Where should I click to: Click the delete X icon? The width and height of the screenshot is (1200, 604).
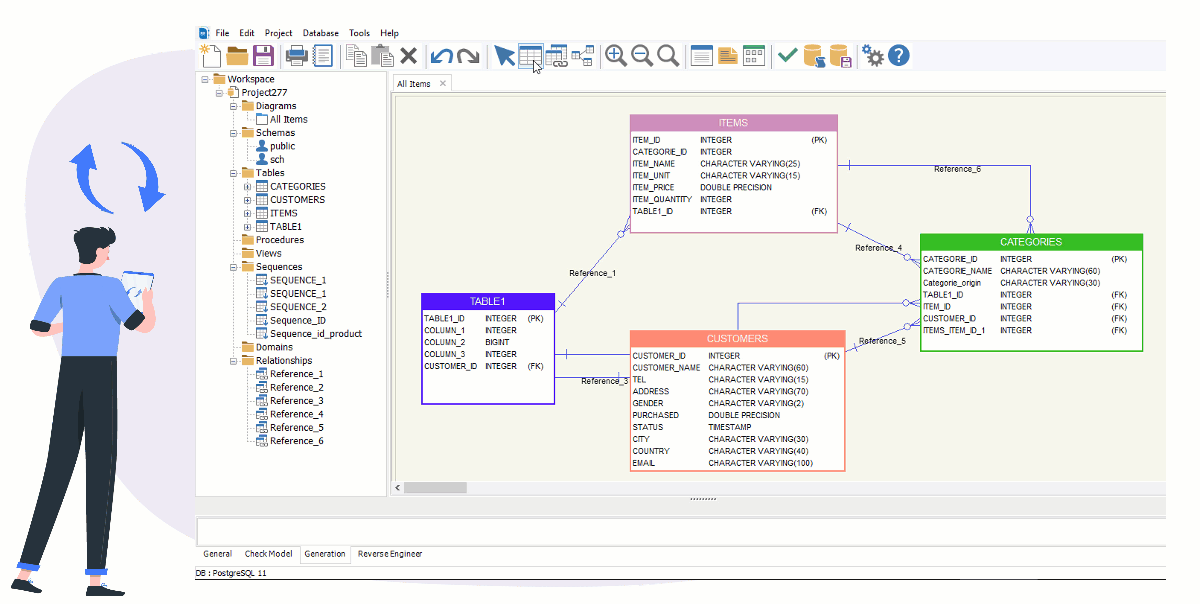(x=409, y=56)
